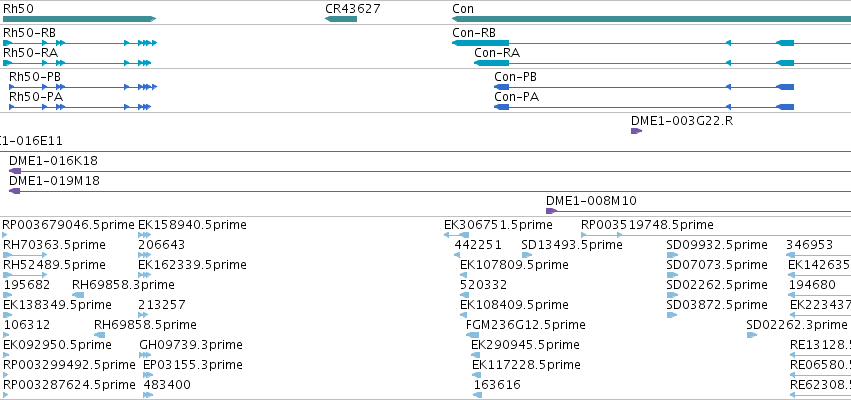Image resolution: width=851 pixels, height=400 pixels.
Task: Click the DME1-016K18 clone arrow glyph
Action: (15, 171)
